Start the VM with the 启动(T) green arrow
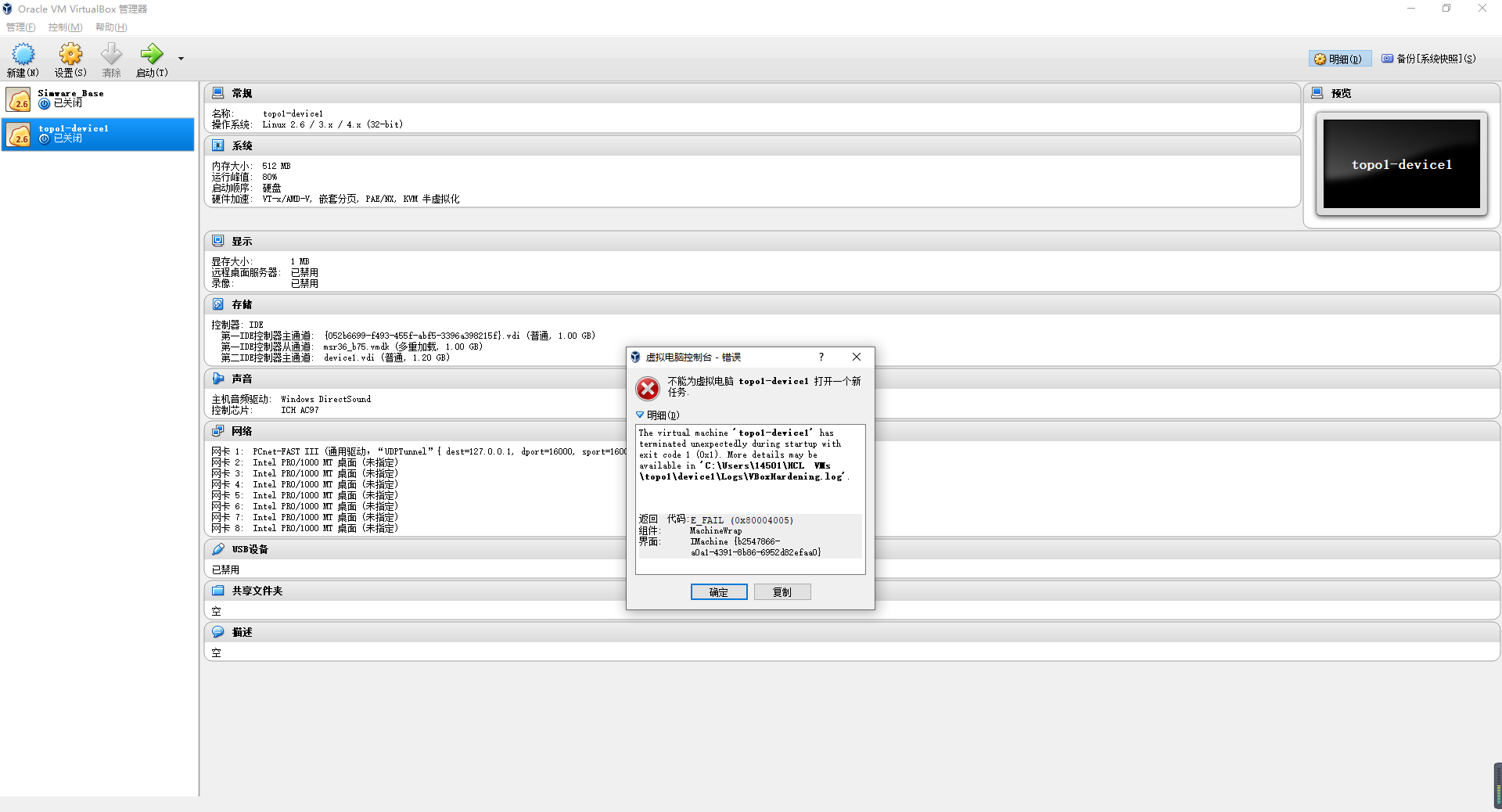Screen dimensions: 1502x812 (x=152, y=60)
